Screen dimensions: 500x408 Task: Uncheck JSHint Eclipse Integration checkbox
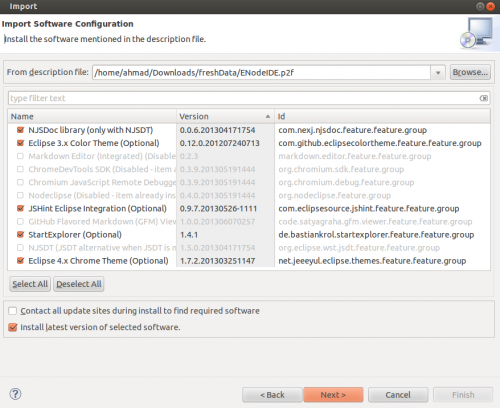click(20, 208)
